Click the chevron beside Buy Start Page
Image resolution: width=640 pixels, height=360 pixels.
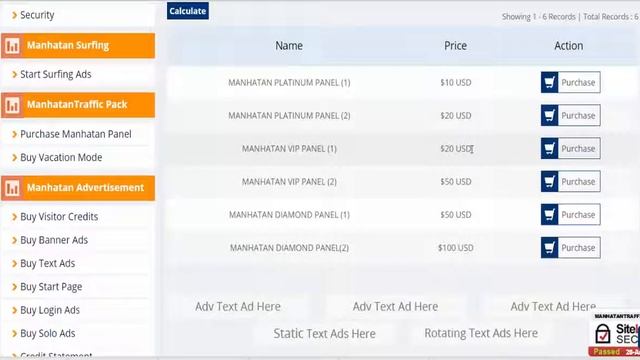click(x=14, y=287)
